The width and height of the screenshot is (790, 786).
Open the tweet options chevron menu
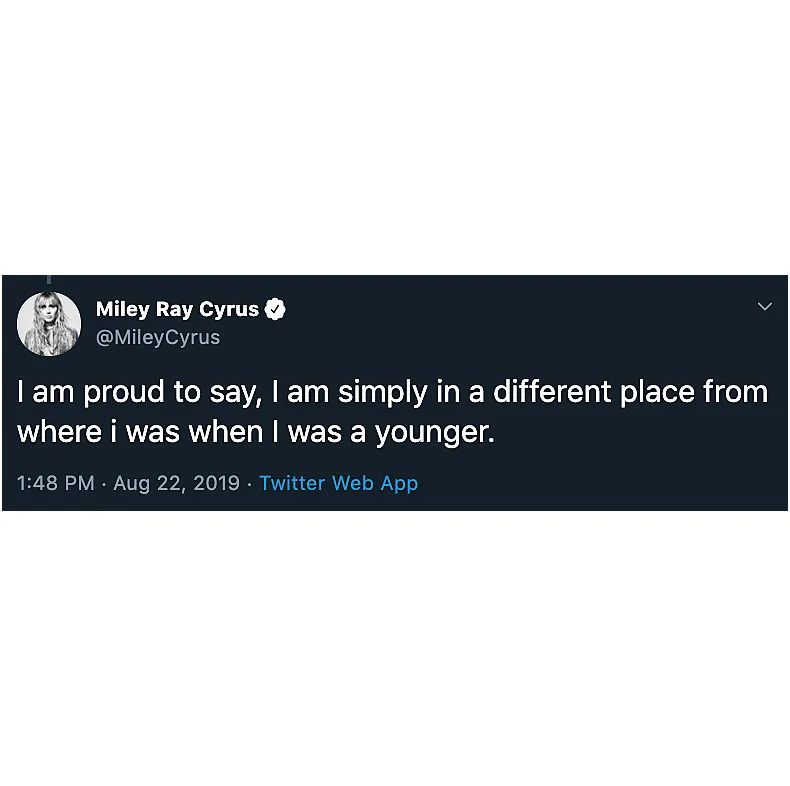pos(765,306)
